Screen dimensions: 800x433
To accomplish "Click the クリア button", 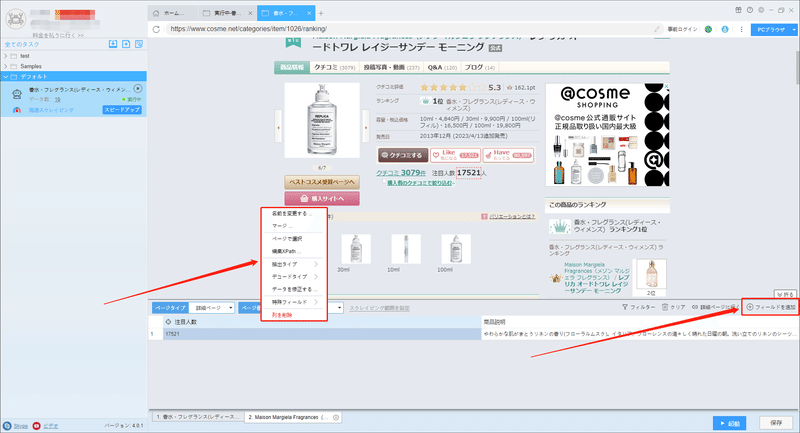I will click(x=673, y=308).
